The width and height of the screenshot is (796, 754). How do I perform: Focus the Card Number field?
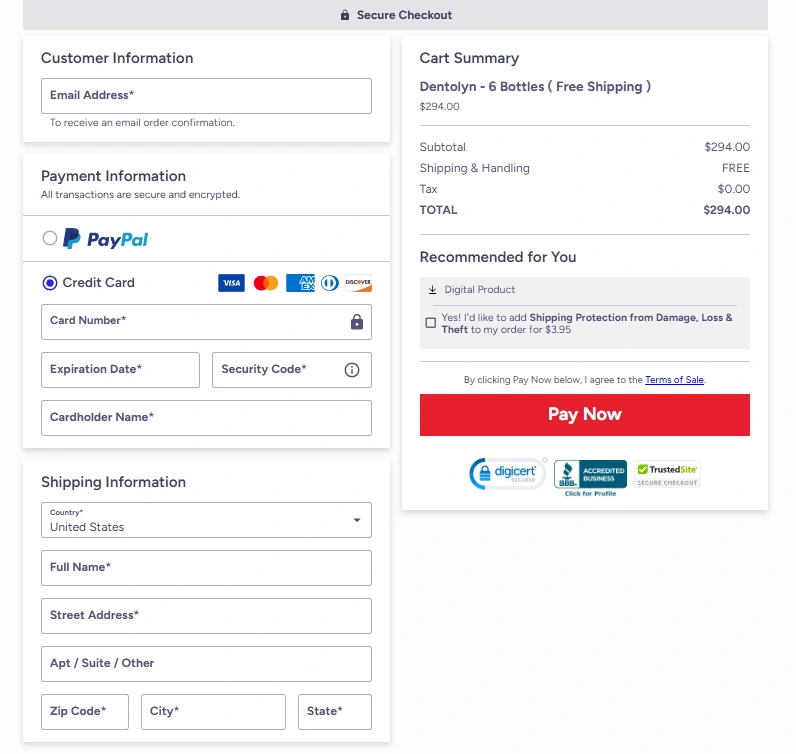pos(195,322)
